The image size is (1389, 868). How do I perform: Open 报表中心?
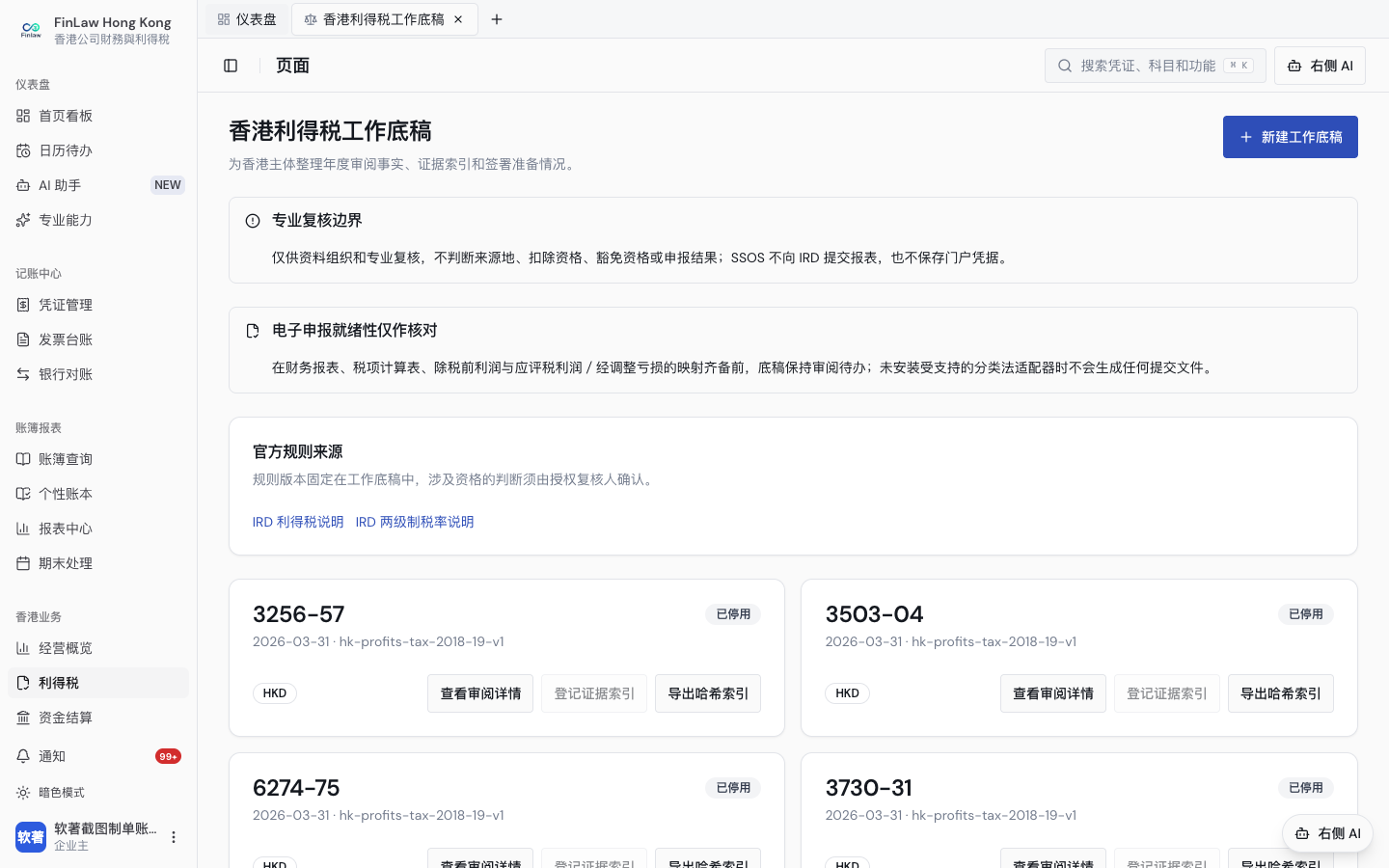coord(98,529)
